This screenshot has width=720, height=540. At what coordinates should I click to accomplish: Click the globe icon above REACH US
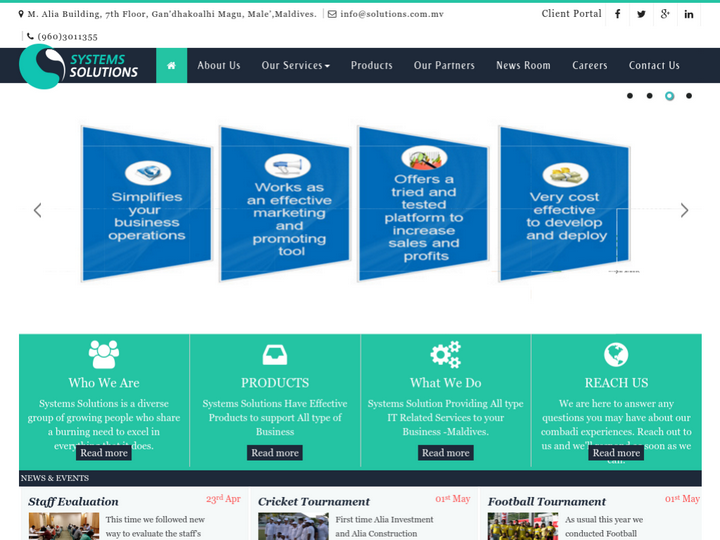pos(616,354)
